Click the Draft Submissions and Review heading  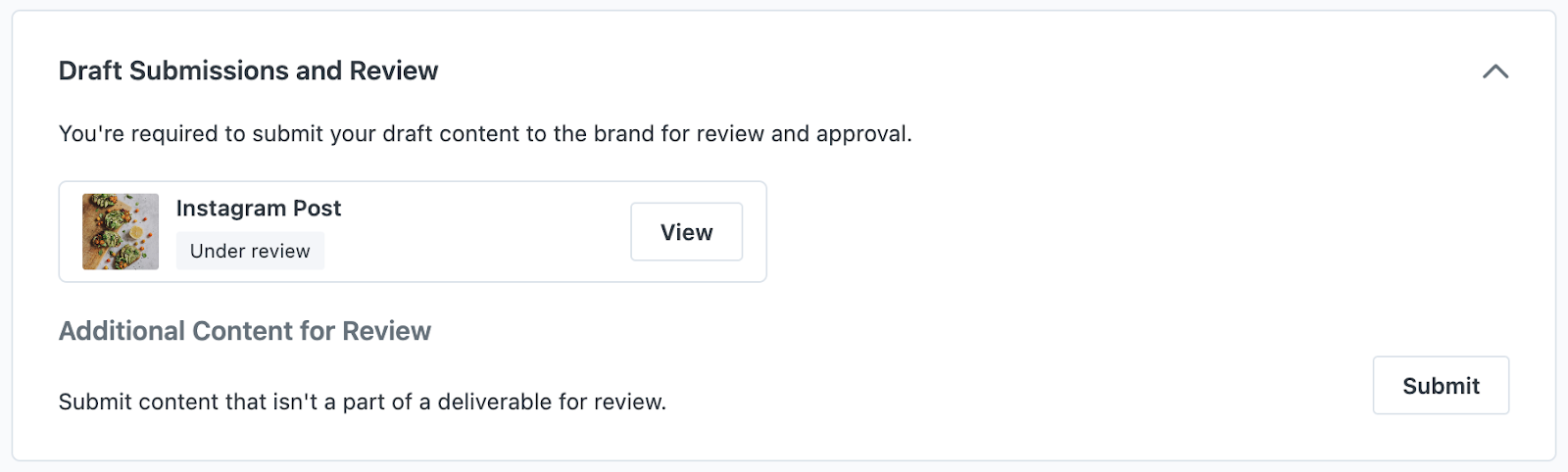248,71
